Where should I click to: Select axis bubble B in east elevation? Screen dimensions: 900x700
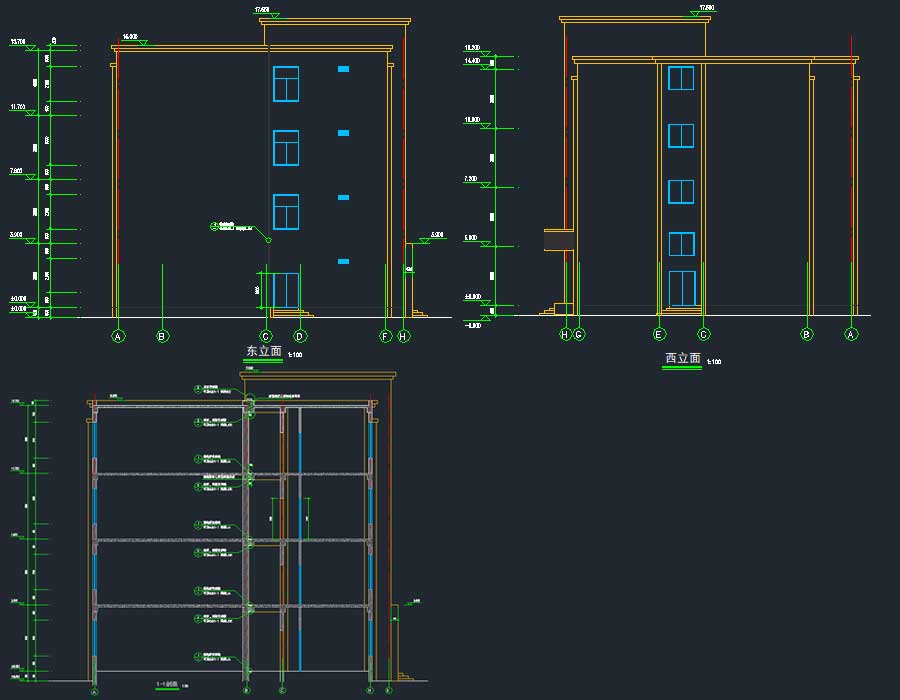[162, 336]
